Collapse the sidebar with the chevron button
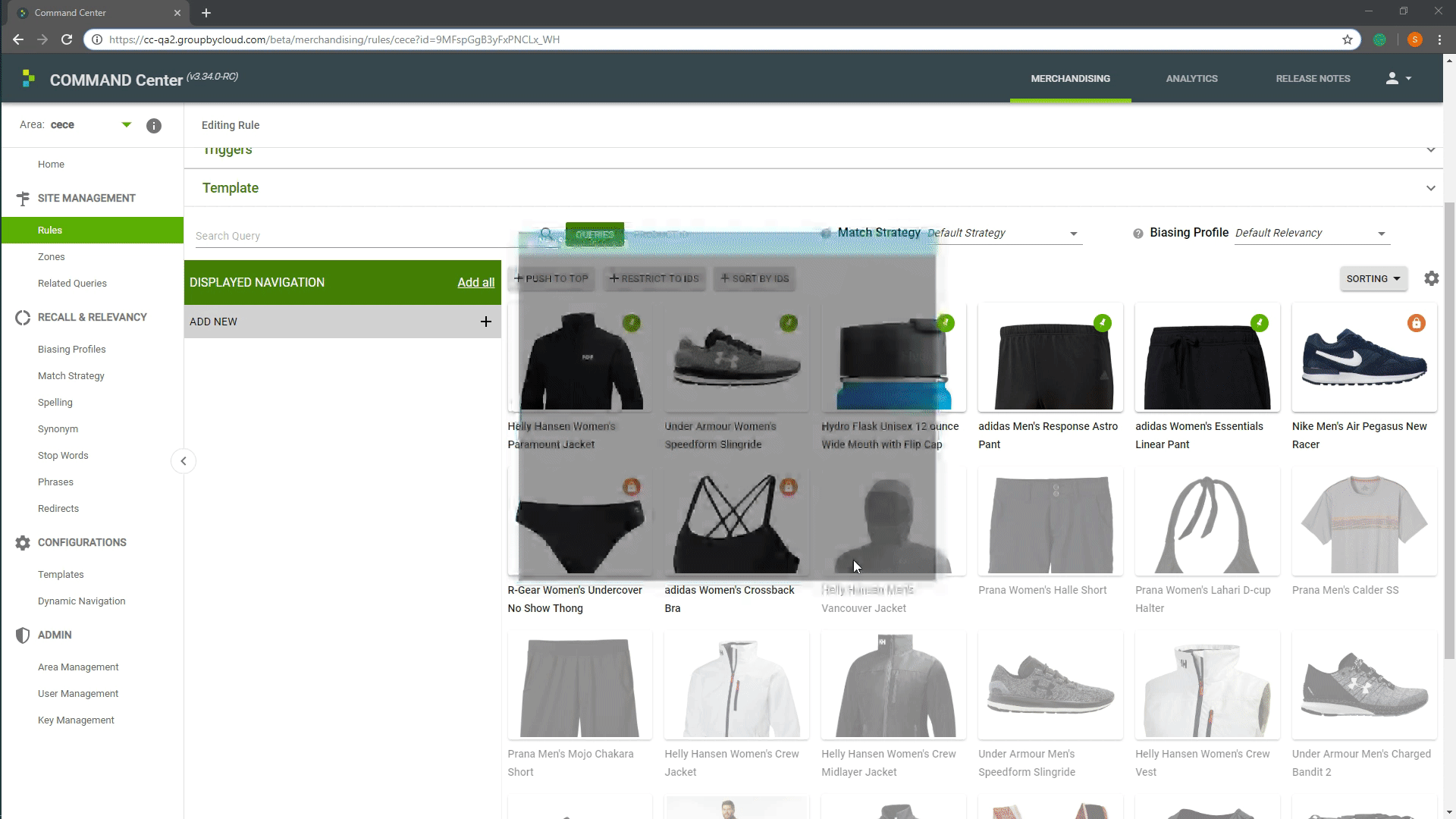This screenshot has width=1456, height=819. (x=184, y=461)
